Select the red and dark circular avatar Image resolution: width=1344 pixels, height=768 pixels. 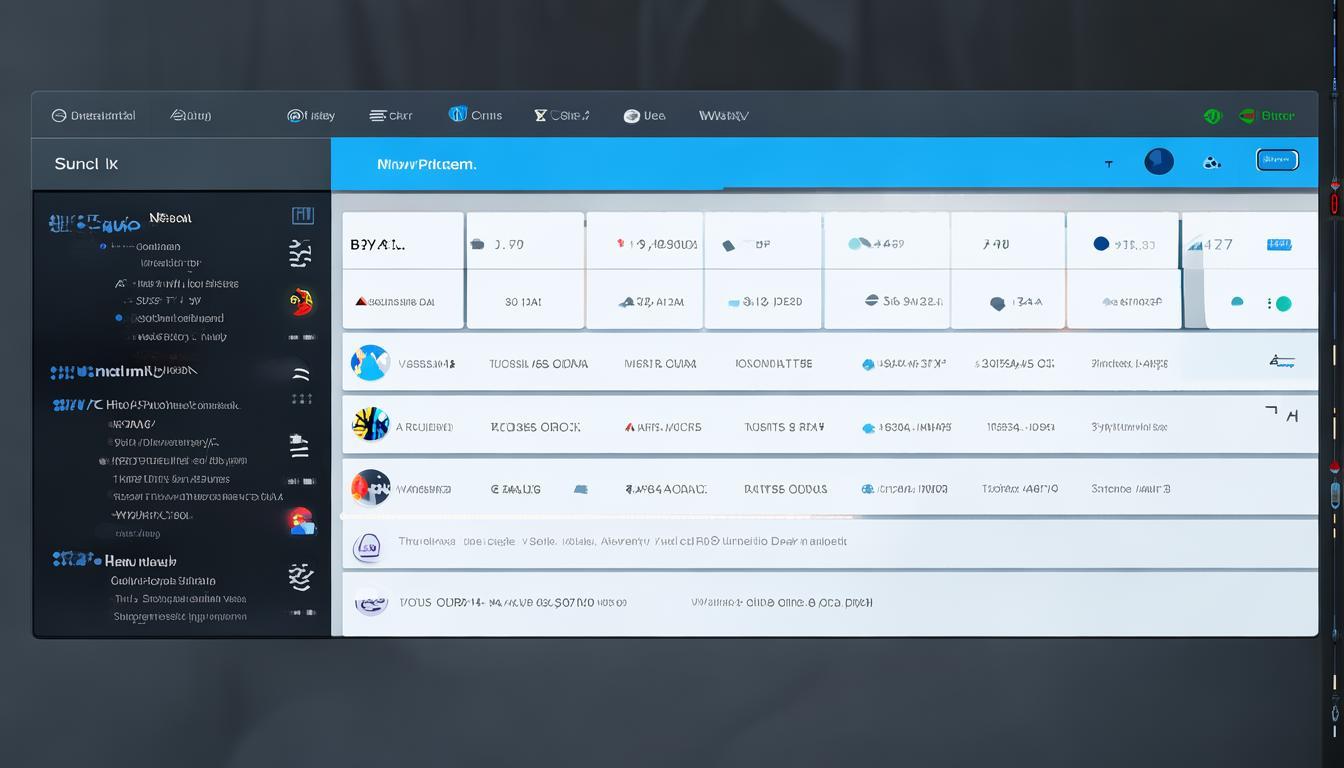[x=370, y=488]
